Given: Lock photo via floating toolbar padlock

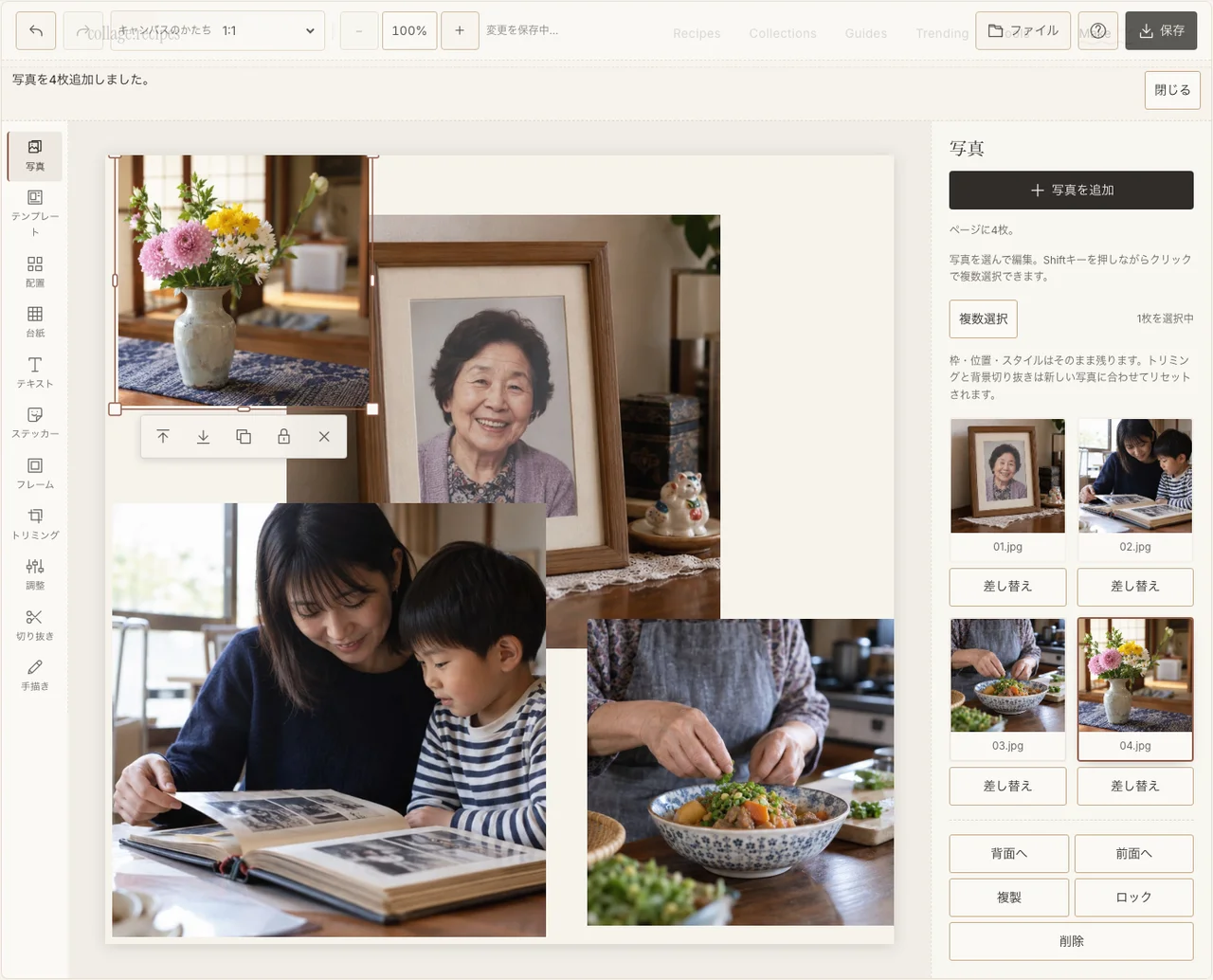Looking at the screenshot, I should [283, 437].
